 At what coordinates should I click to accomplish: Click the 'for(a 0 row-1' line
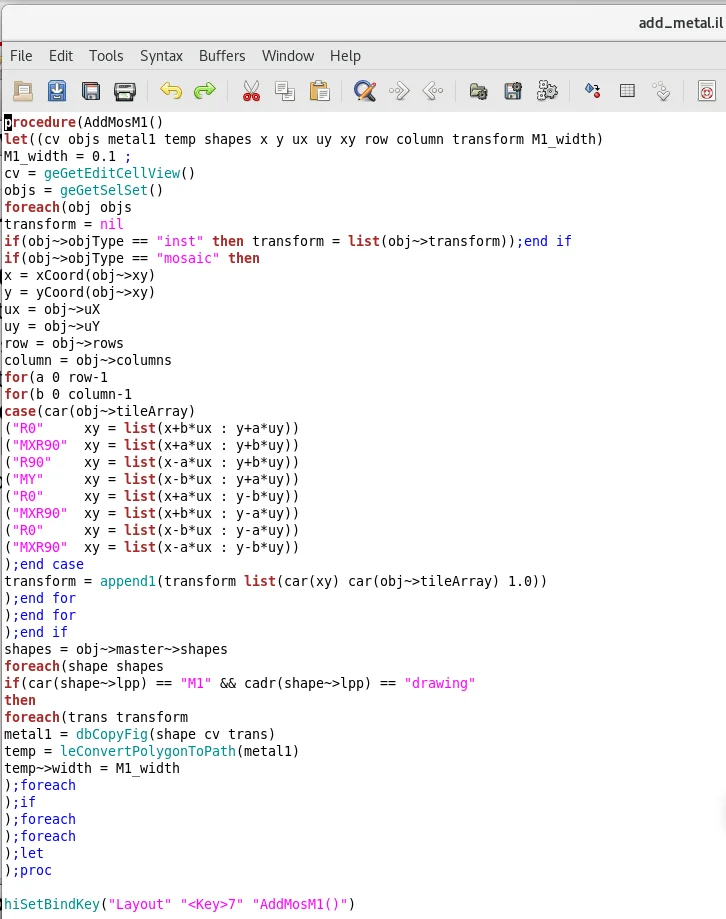tap(56, 377)
